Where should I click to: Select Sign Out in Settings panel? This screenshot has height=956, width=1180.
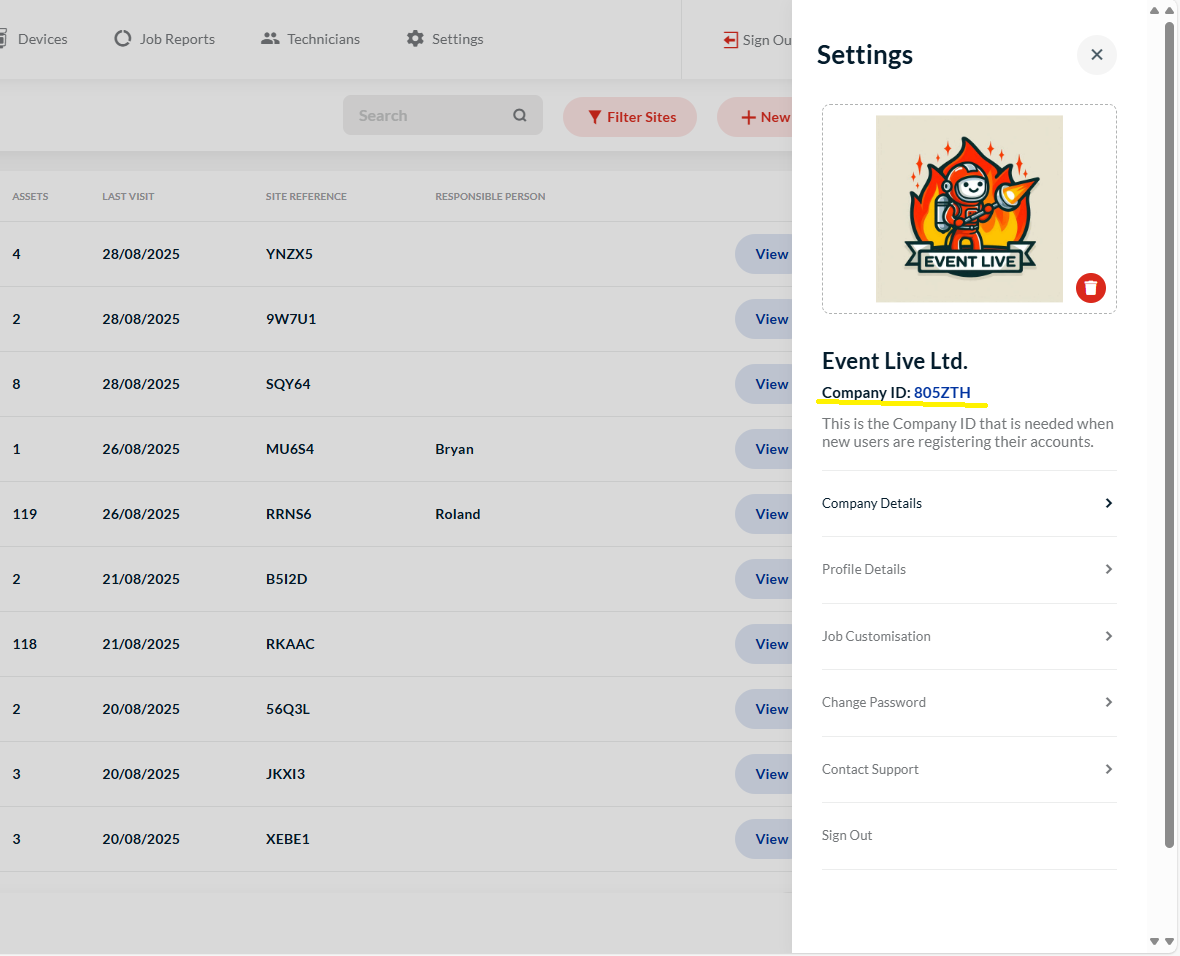[847, 835]
